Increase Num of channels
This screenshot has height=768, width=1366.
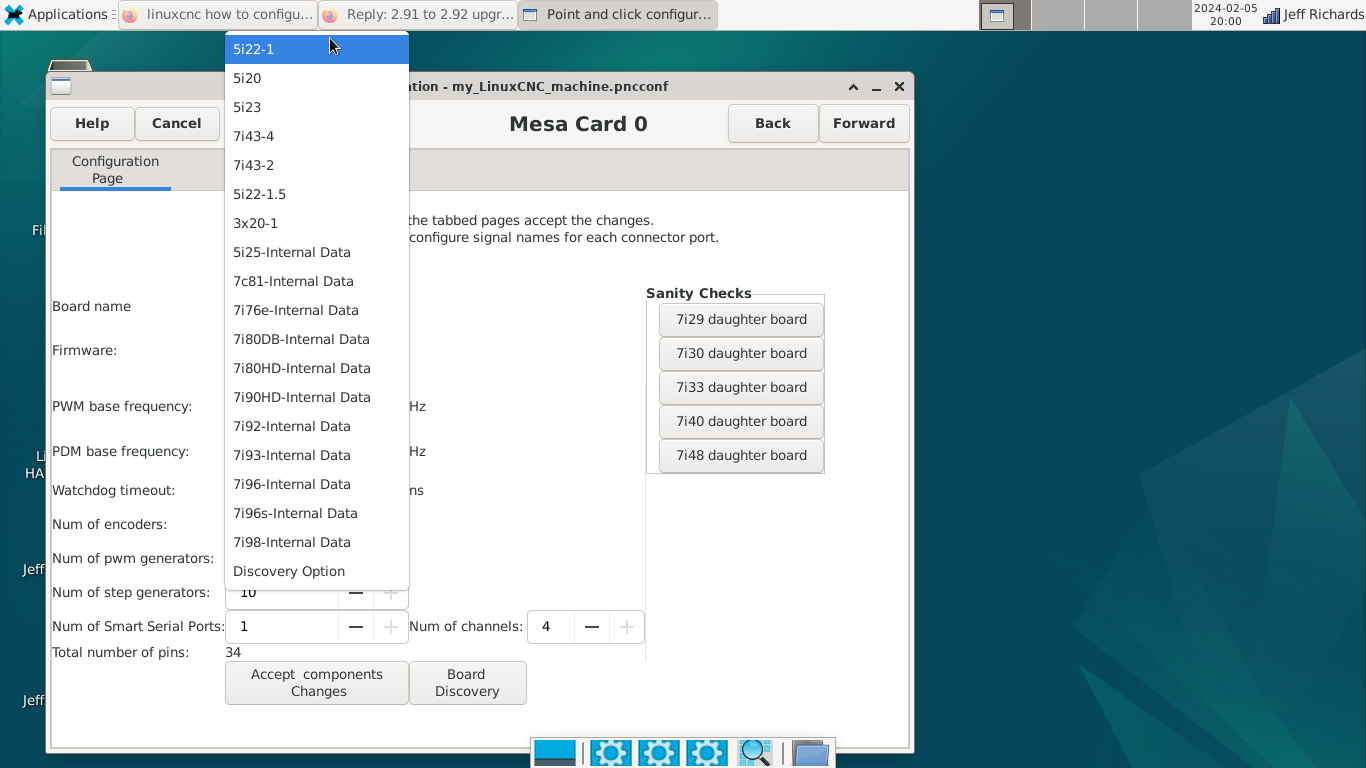(627, 627)
